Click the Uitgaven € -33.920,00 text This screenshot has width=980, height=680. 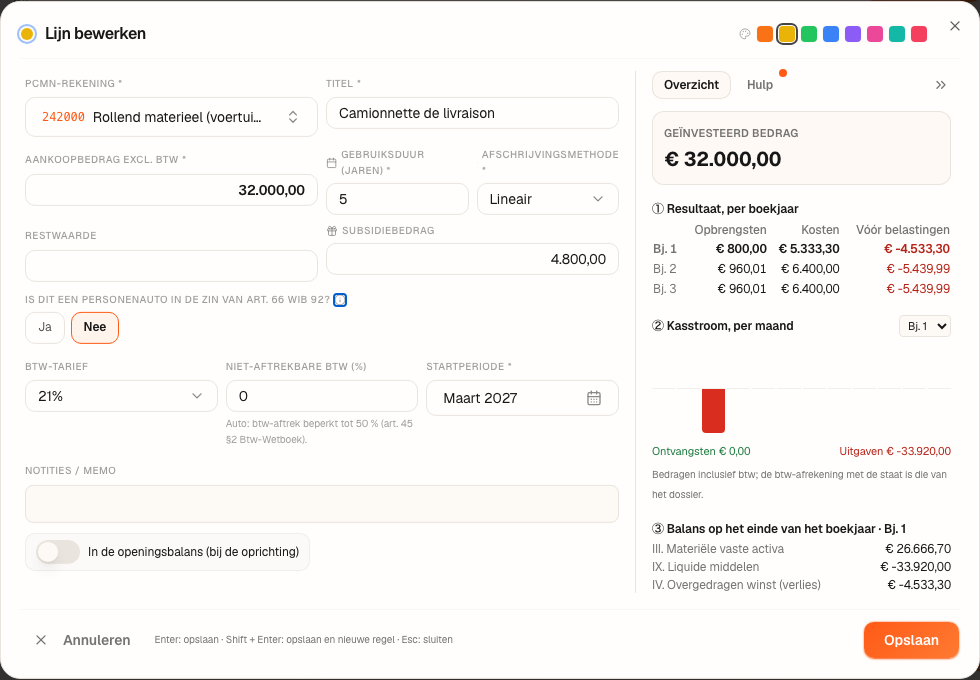(x=895, y=451)
